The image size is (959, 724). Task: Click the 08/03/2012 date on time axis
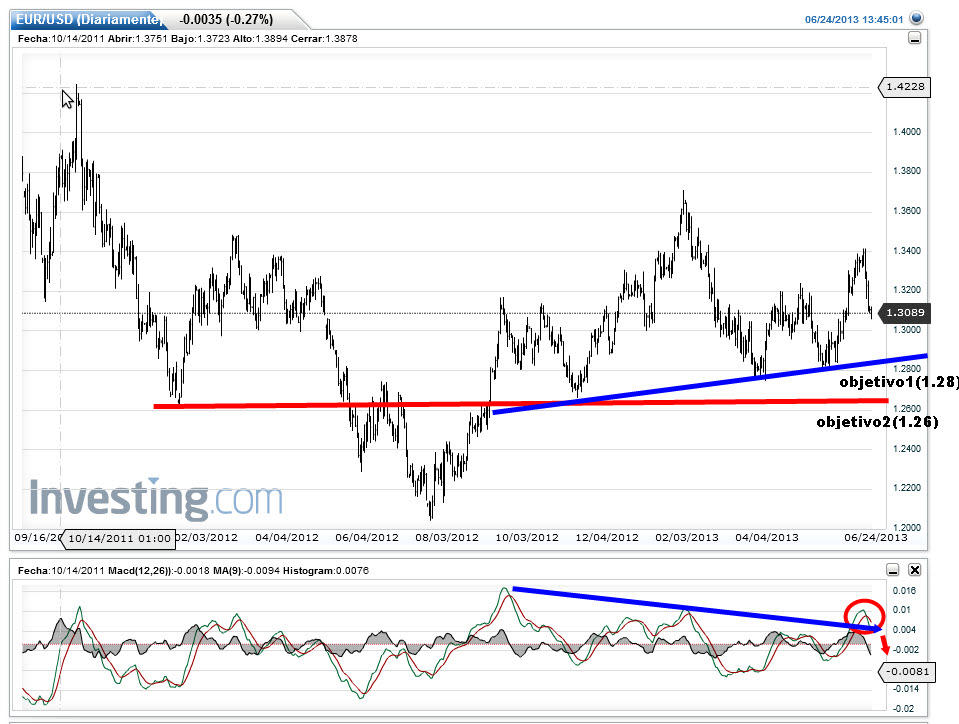click(445, 538)
